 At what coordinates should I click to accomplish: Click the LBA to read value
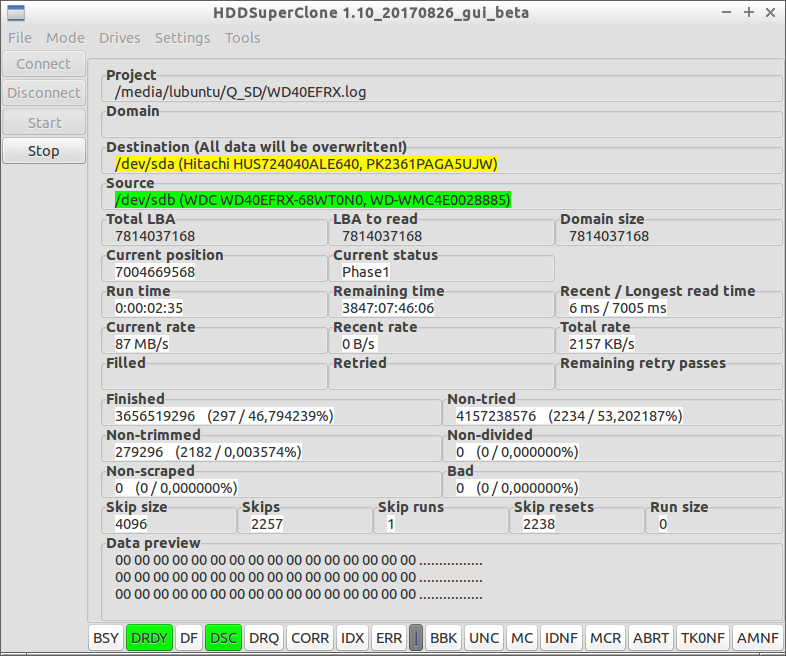[382, 236]
